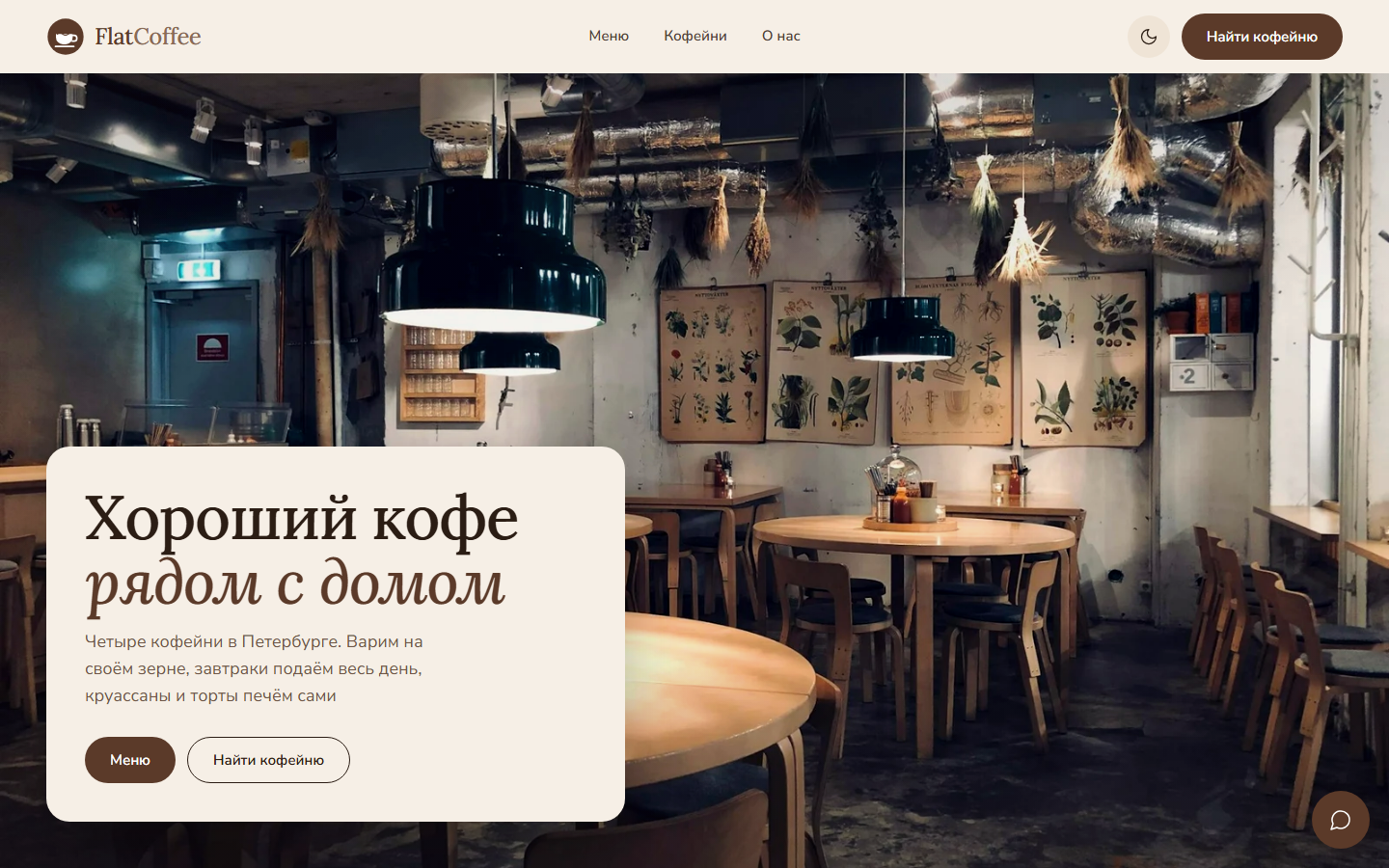Click the italic text рядом с домом

click(295, 584)
